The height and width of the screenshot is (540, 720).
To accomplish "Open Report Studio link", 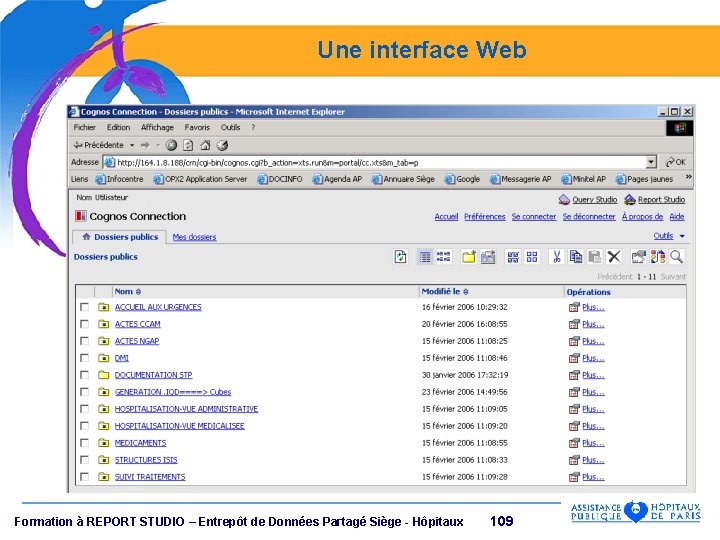I will (661, 200).
